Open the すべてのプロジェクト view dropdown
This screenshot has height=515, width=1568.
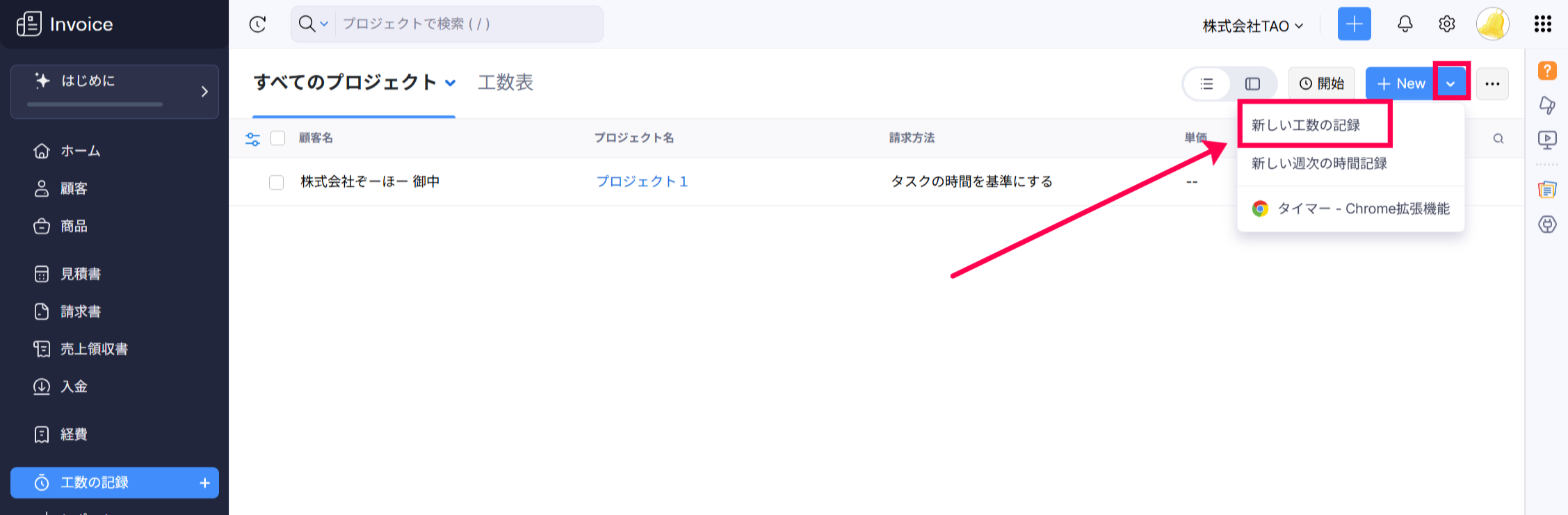tap(451, 83)
